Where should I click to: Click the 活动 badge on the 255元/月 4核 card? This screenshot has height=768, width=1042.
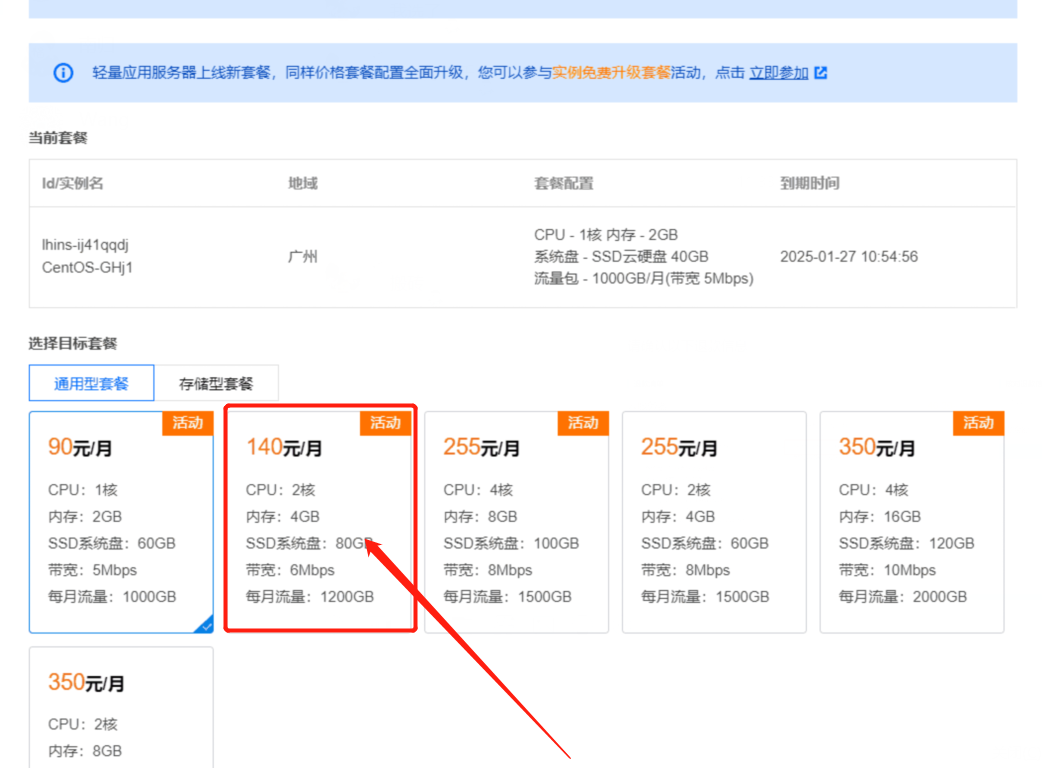(583, 423)
